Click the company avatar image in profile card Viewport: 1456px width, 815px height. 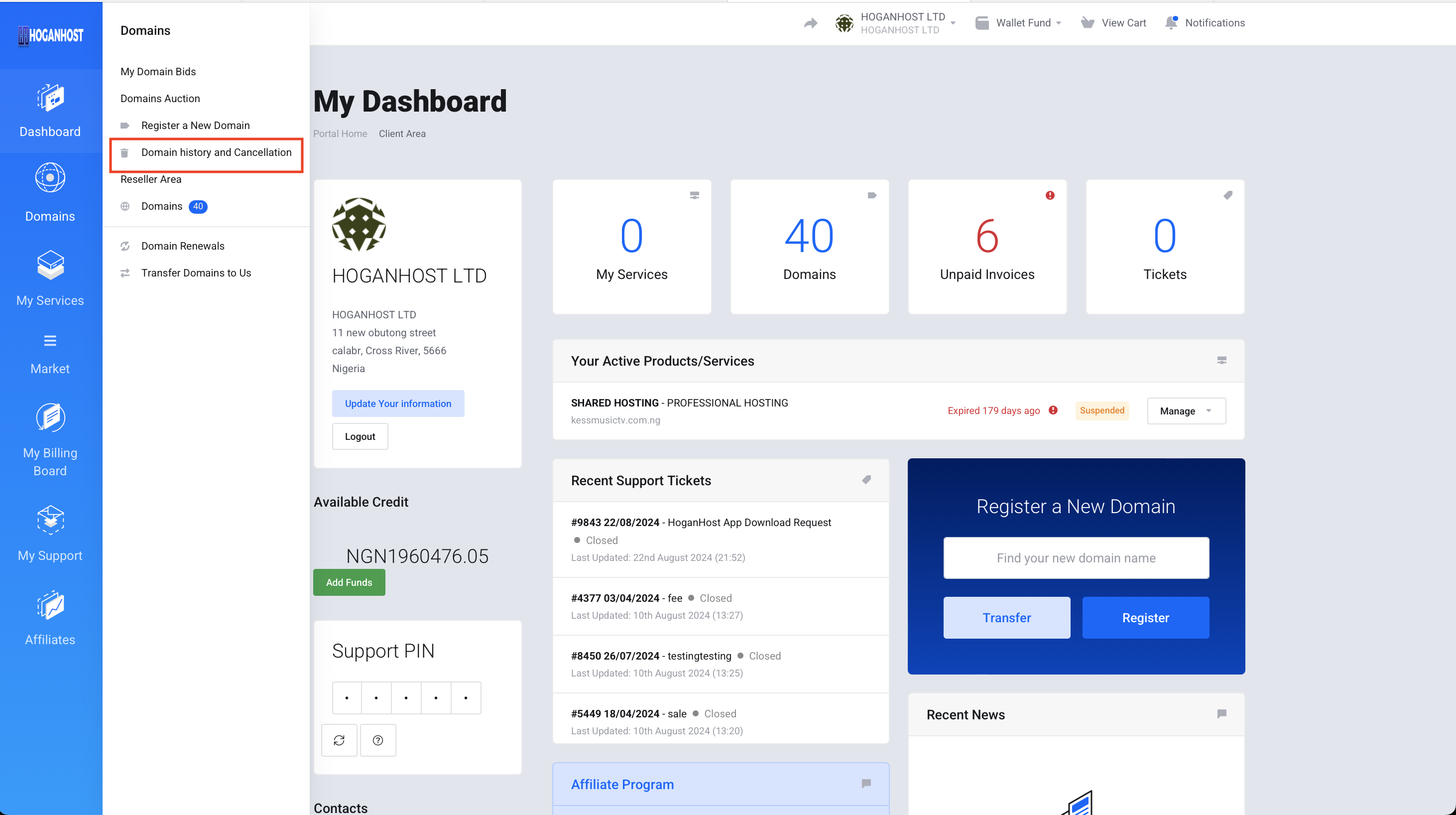coord(359,224)
